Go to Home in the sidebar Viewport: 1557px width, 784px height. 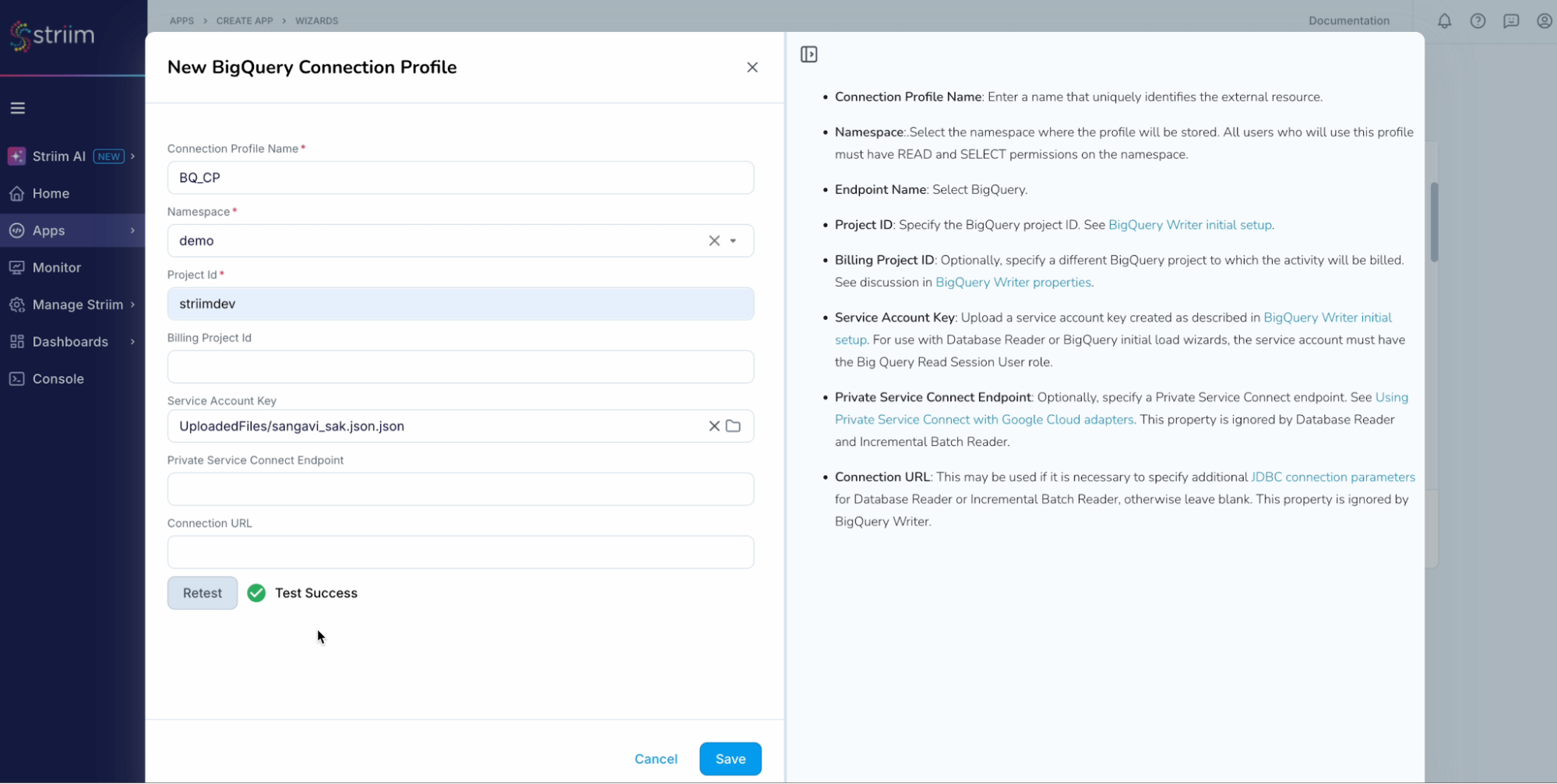(x=72, y=193)
